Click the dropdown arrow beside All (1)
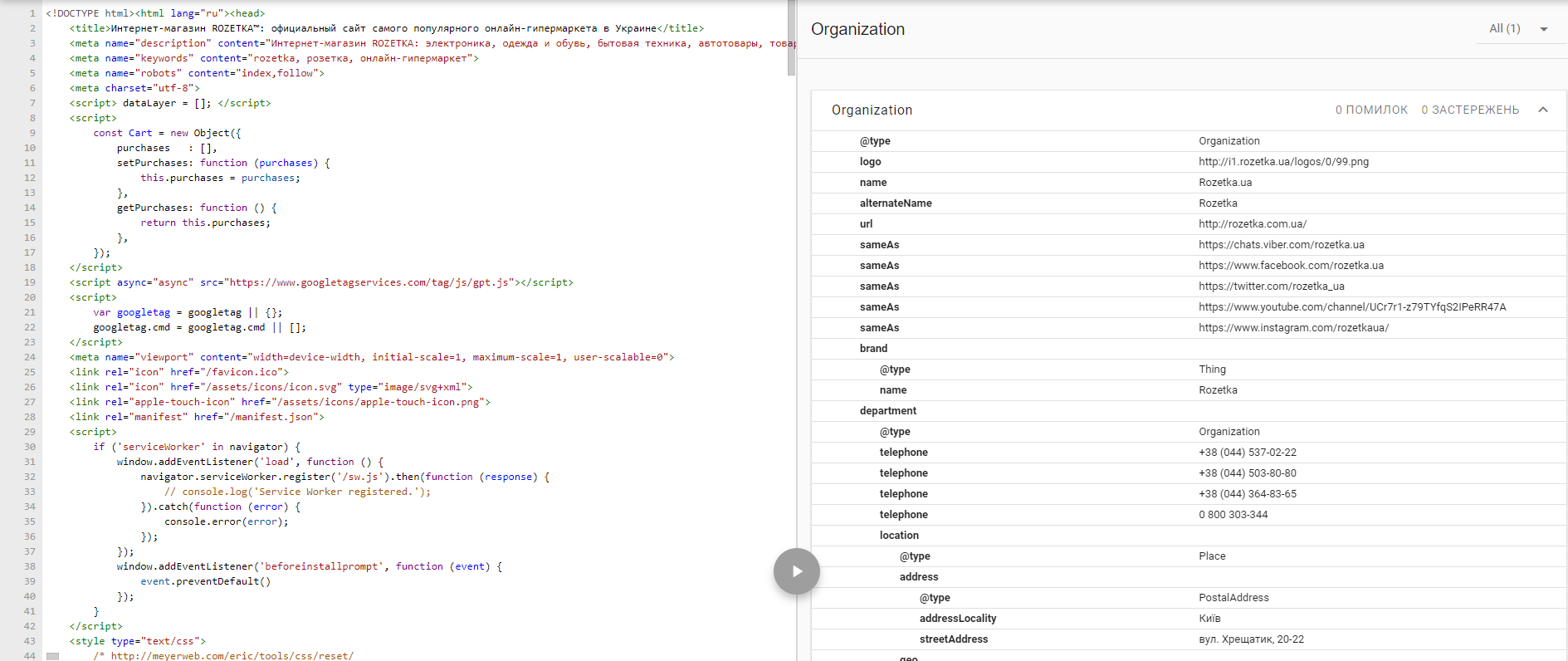The height and width of the screenshot is (661, 1568). [1544, 29]
